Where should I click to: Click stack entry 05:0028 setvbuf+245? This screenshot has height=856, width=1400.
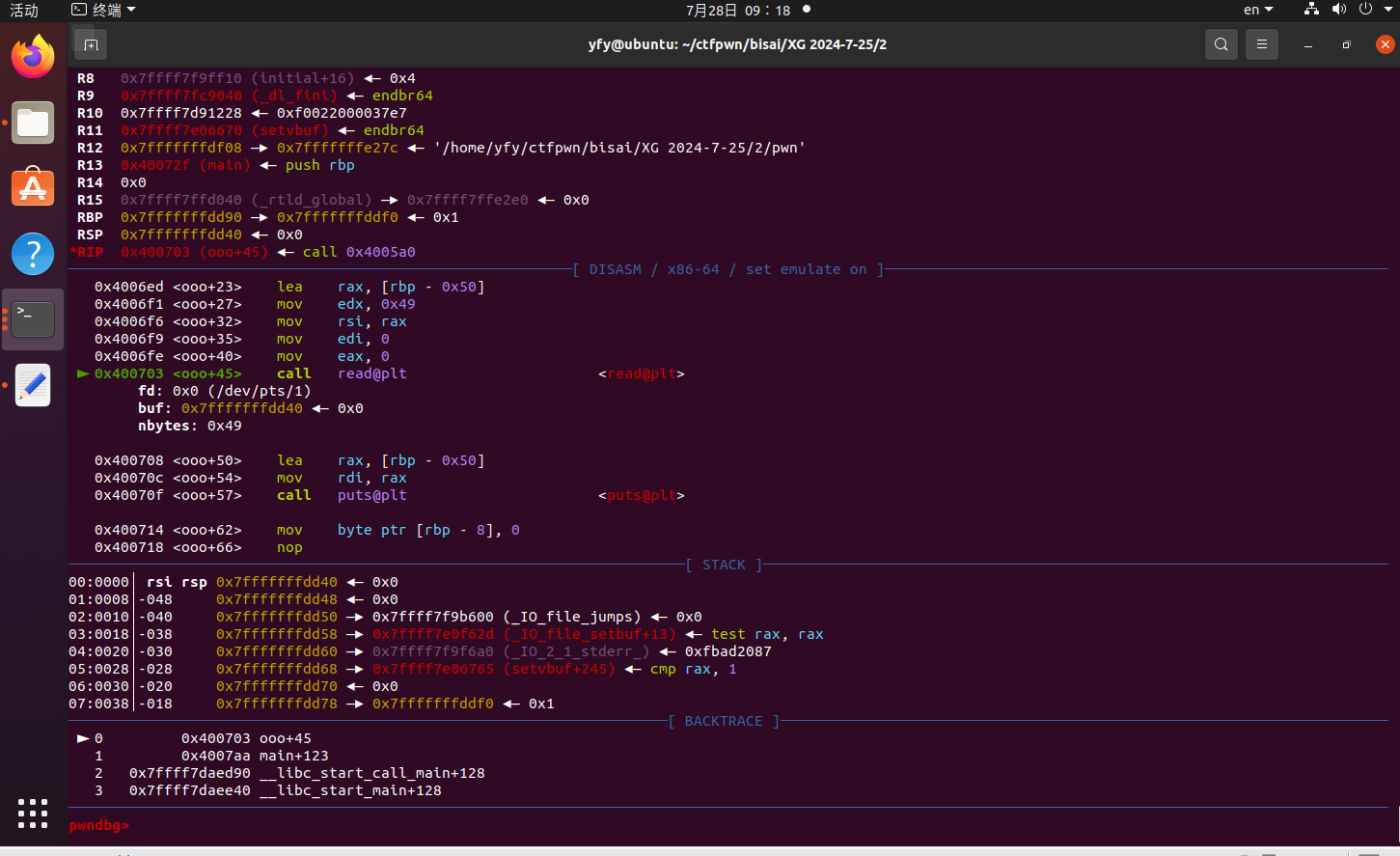(402, 669)
